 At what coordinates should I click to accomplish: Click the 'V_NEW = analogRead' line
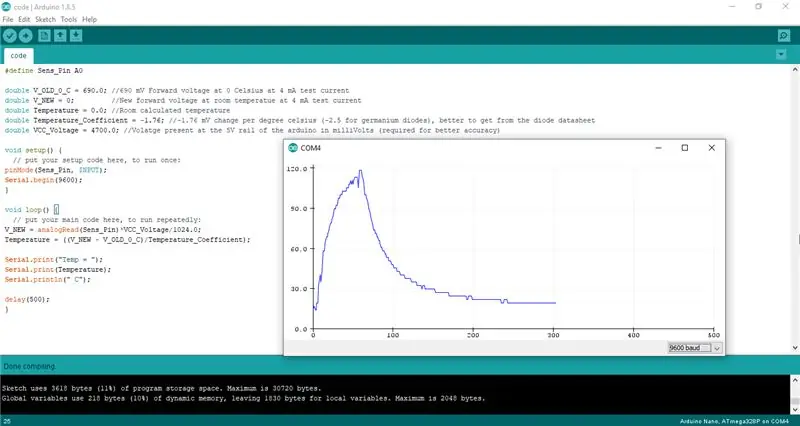103,230
